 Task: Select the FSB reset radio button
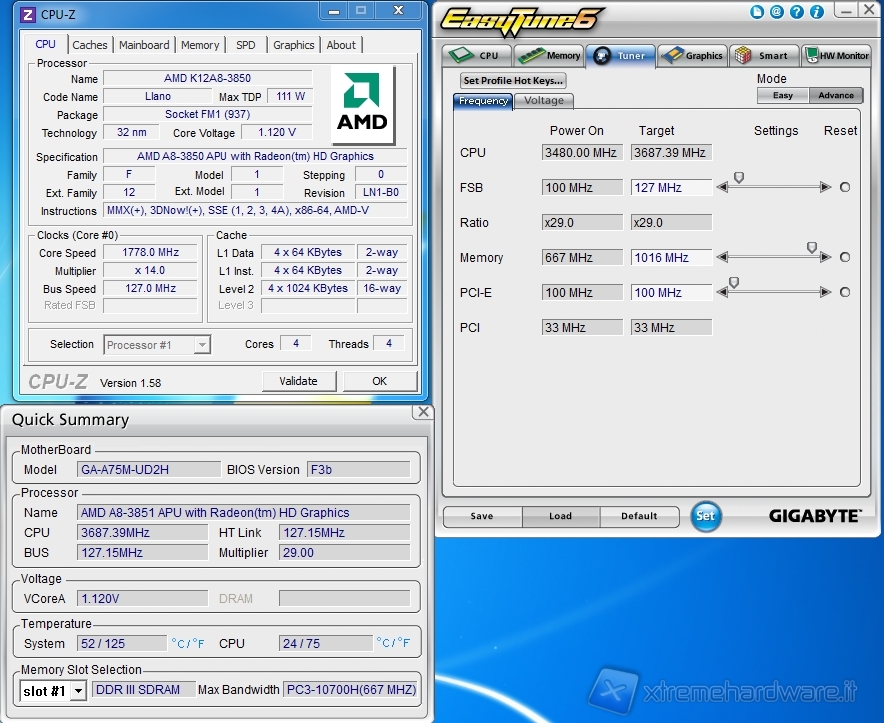[x=845, y=187]
